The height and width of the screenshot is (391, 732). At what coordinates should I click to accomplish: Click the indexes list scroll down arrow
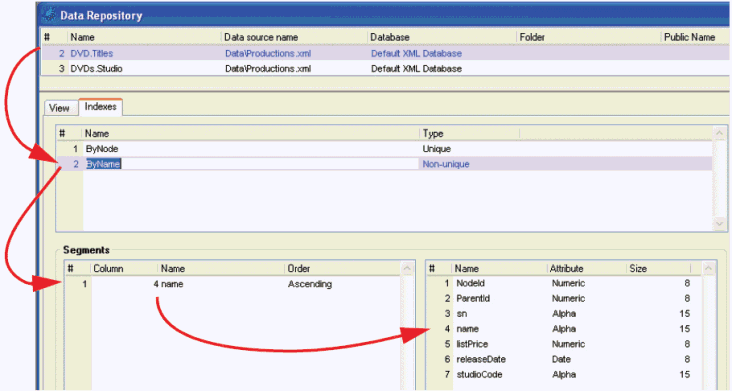[x=719, y=224]
